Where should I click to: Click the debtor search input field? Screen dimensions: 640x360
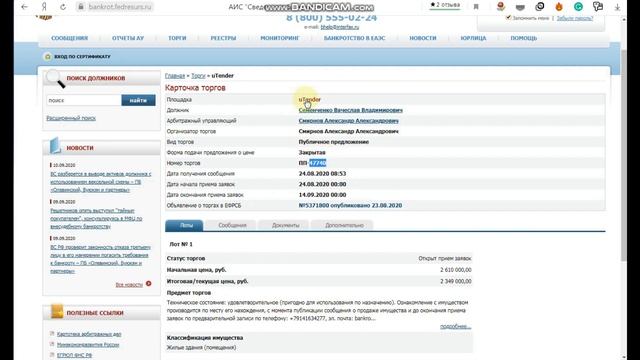84,100
